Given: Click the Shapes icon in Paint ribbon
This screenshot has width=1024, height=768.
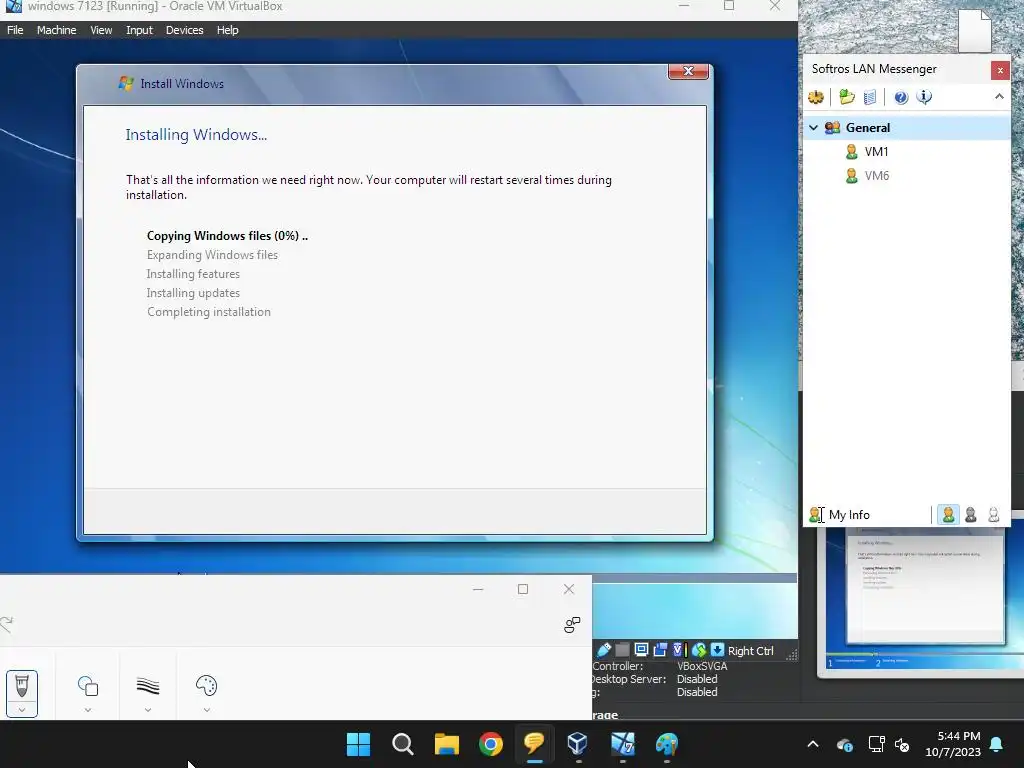Looking at the screenshot, I should [x=88, y=686].
